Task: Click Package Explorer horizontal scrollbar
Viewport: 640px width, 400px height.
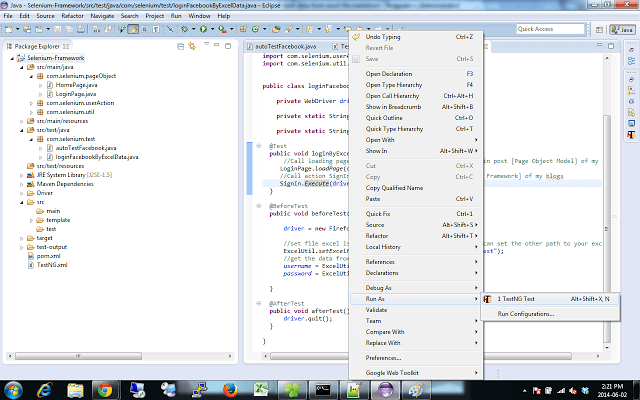Action: pyautogui.click(x=78, y=356)
